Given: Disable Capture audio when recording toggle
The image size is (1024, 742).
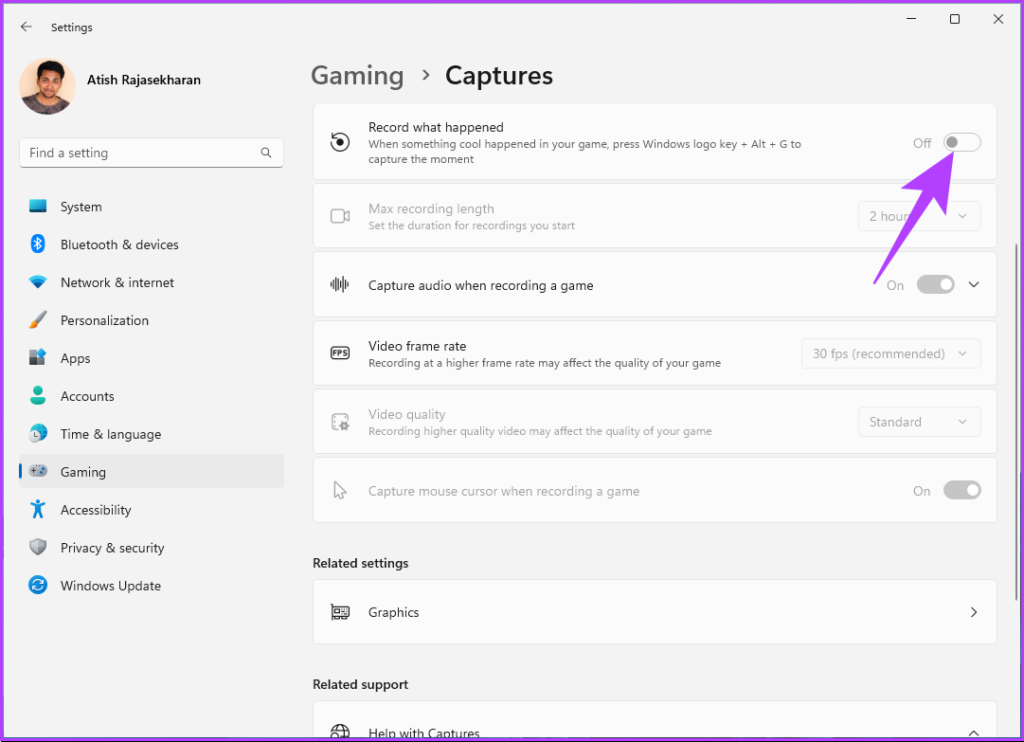Looking at the screenshot, I should (935, 285).
